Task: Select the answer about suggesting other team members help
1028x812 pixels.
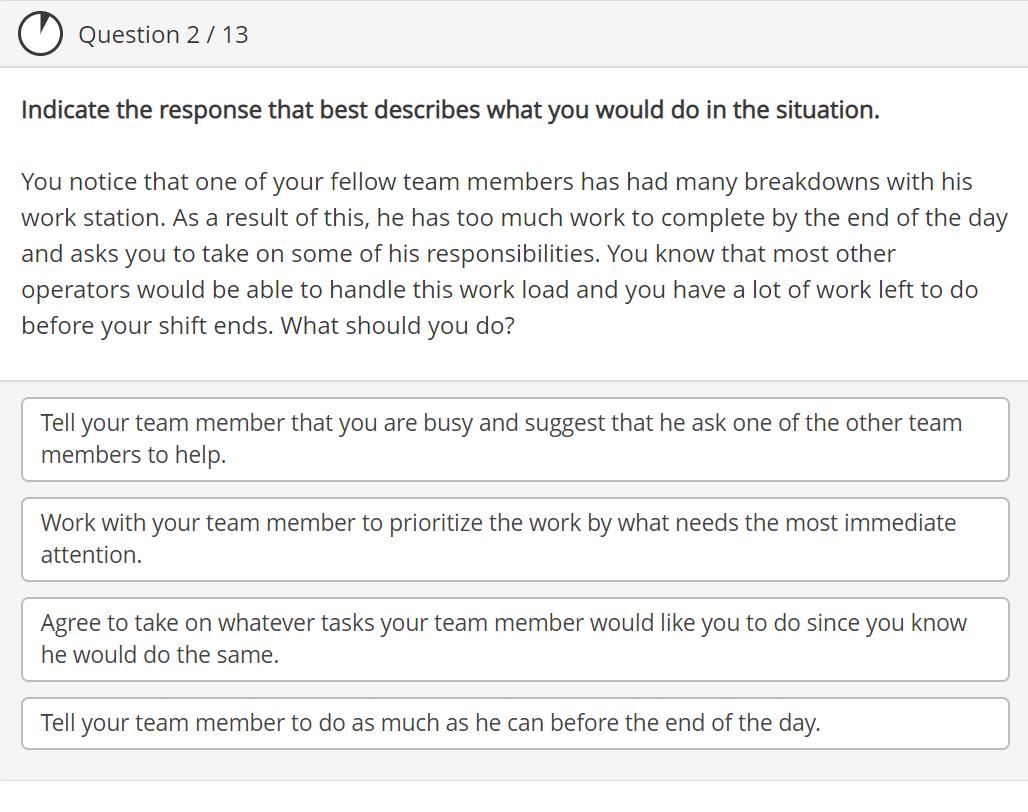Action: [x=514, y=439]
